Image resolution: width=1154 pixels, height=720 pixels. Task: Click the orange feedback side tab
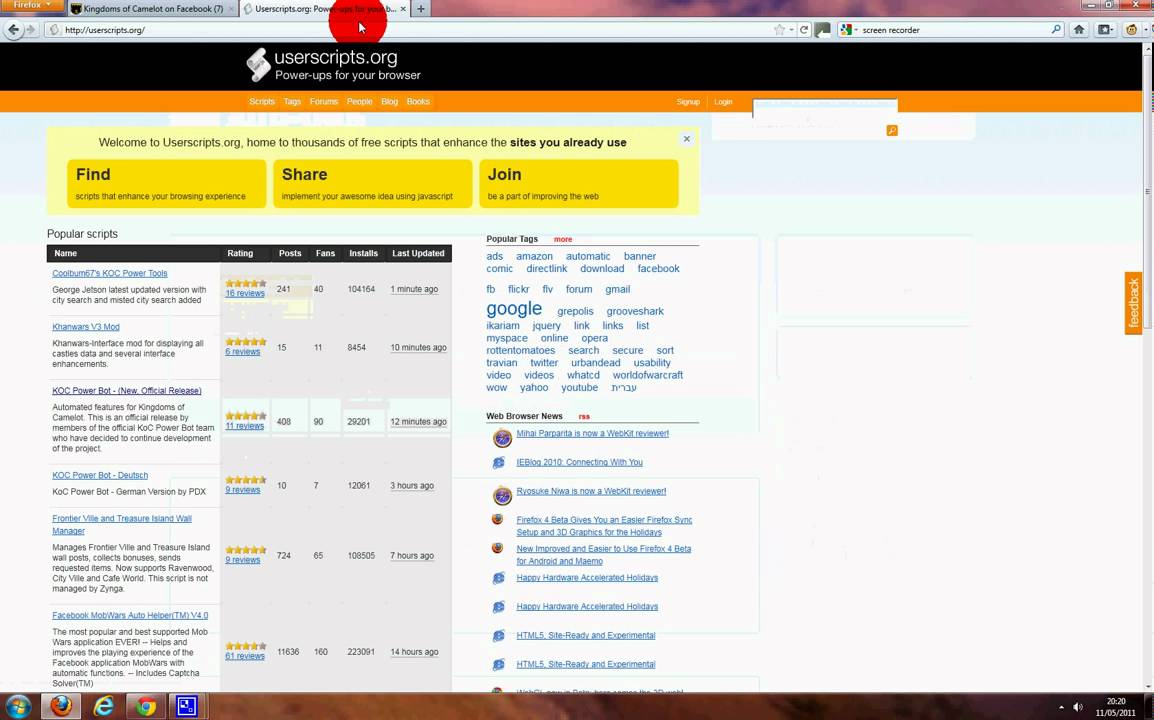pyautogui.click(x=1133, y=303)
